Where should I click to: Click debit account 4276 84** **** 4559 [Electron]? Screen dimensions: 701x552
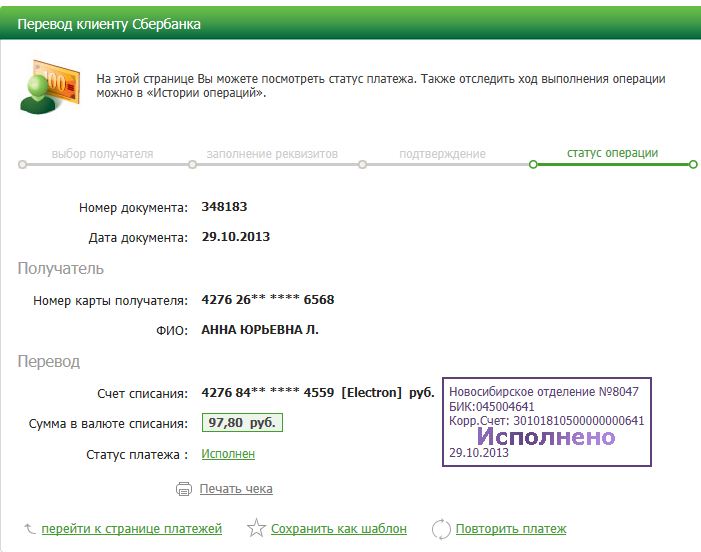(302, 392)
